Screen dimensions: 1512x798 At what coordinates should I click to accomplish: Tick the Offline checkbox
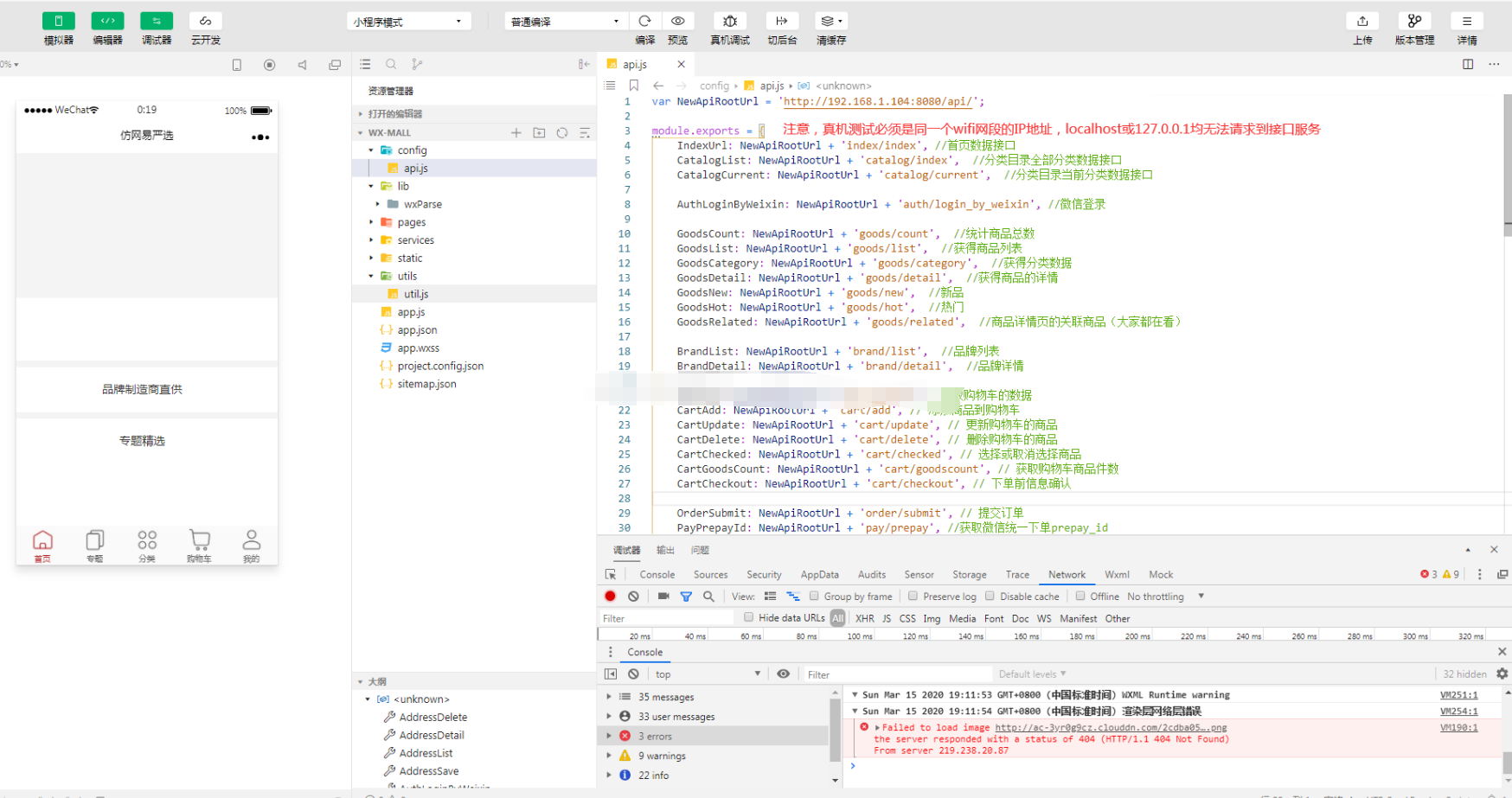(x=1080, y=597)
